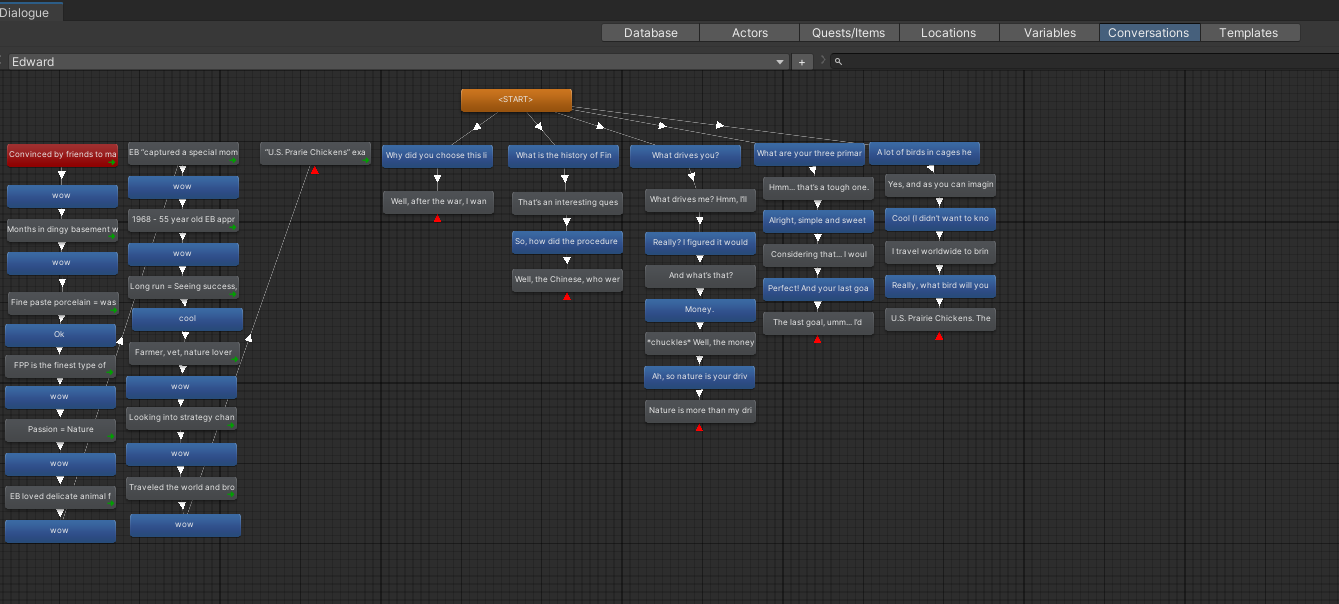This screenshot has height=604, width=1339.
Task: Select node 'What is the history of Fin'
Action: 564,156
